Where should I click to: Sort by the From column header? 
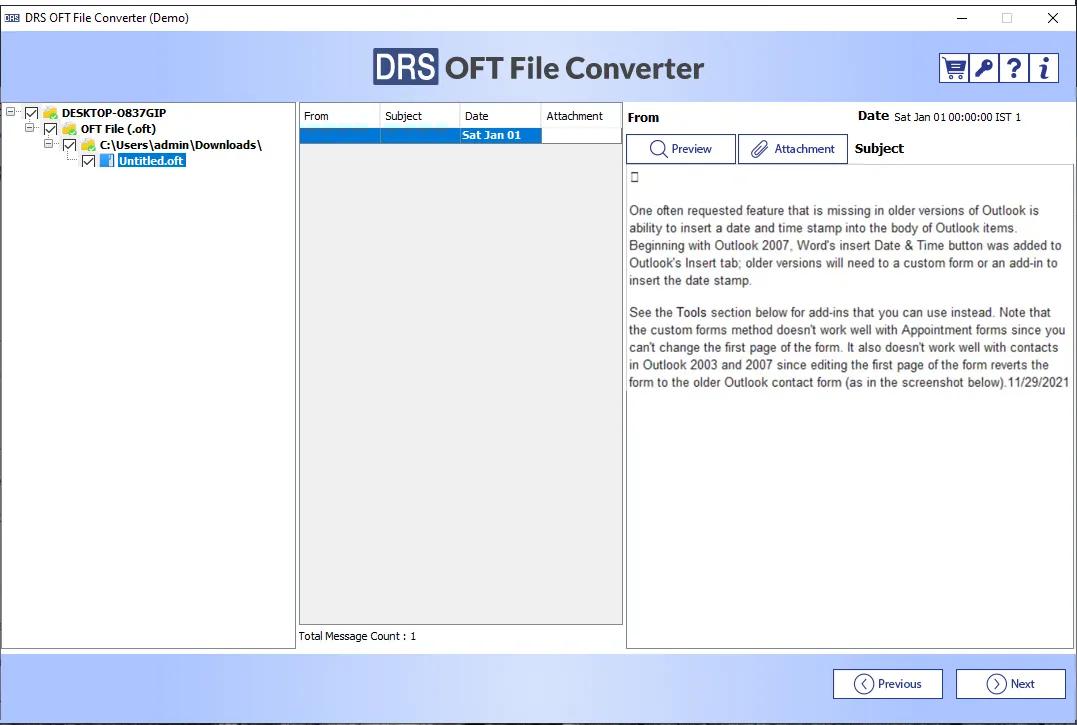pos(339,116)
